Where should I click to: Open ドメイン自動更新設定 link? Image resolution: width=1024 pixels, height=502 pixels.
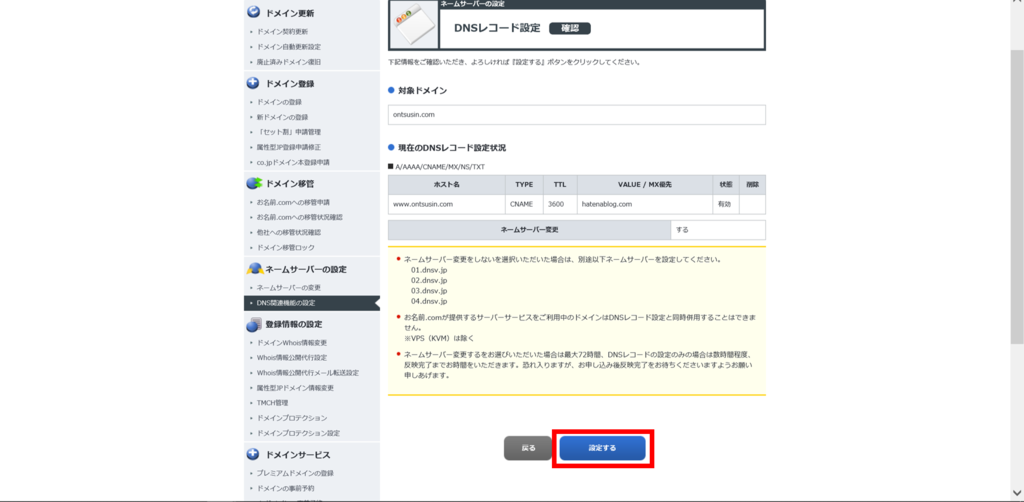(x=289, y=46)
